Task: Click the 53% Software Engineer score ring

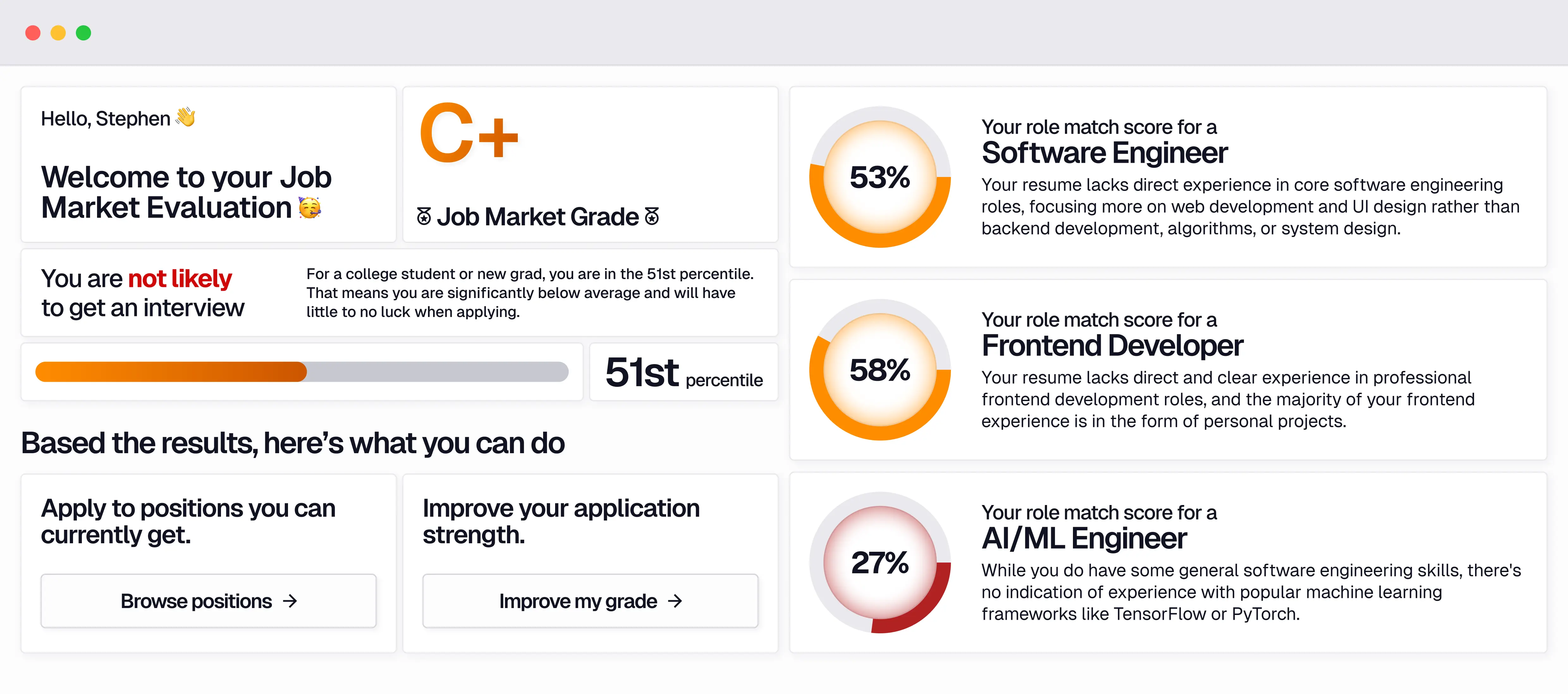Action: pyautogui.click(x=879, y=177)
